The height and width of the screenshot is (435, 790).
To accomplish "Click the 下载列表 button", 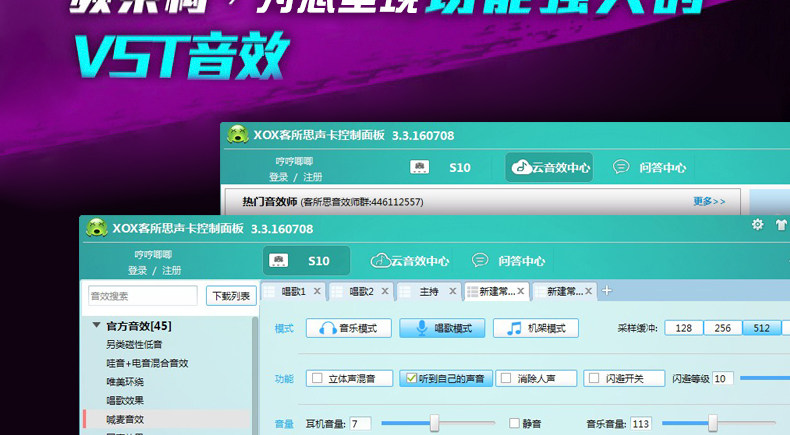I will [x=231, y=296].
